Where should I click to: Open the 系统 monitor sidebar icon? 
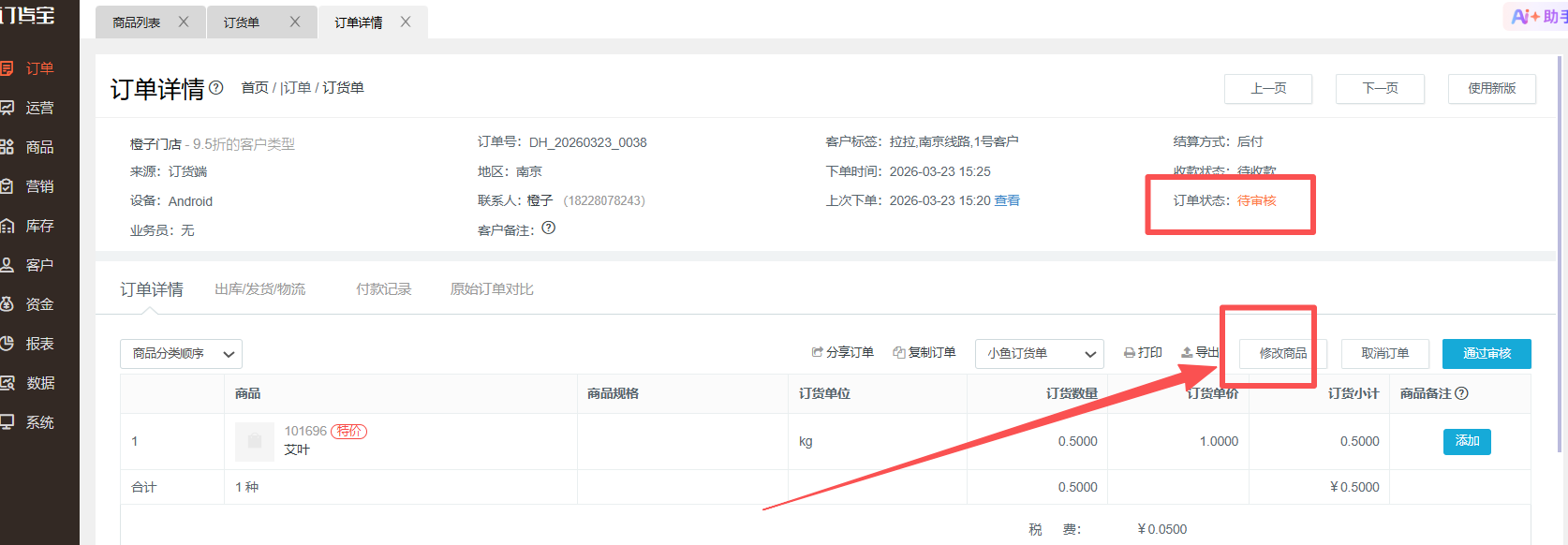click(7, 422)
